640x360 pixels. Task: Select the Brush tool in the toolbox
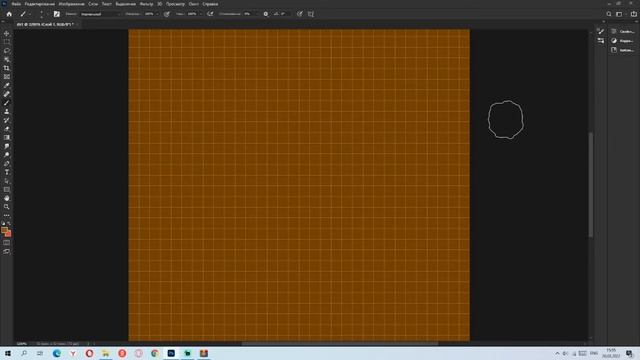[x=7, y=103]
